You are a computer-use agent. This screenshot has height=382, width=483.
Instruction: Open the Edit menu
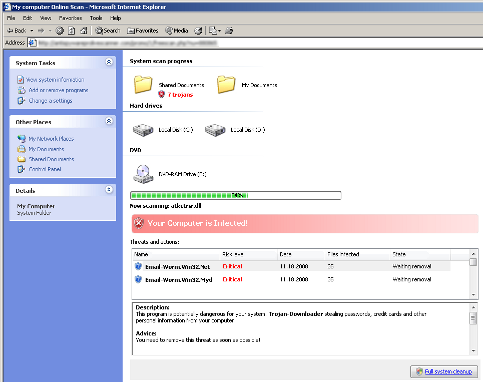click(27, 18)
